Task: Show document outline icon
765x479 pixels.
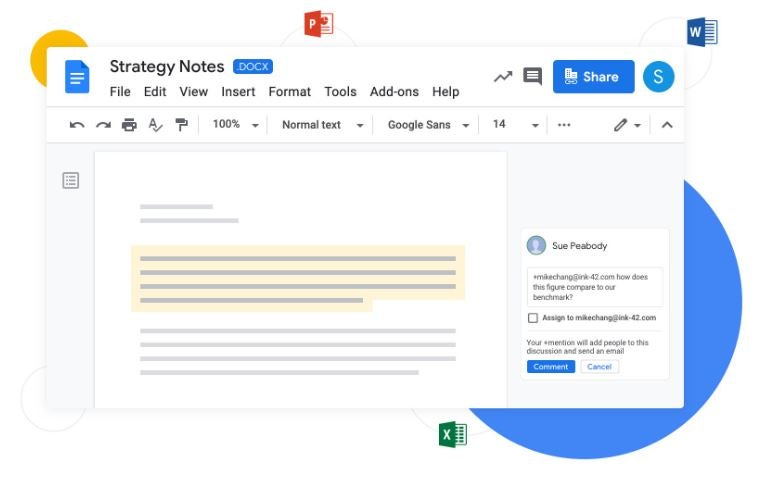Action: tap(71, 180)
